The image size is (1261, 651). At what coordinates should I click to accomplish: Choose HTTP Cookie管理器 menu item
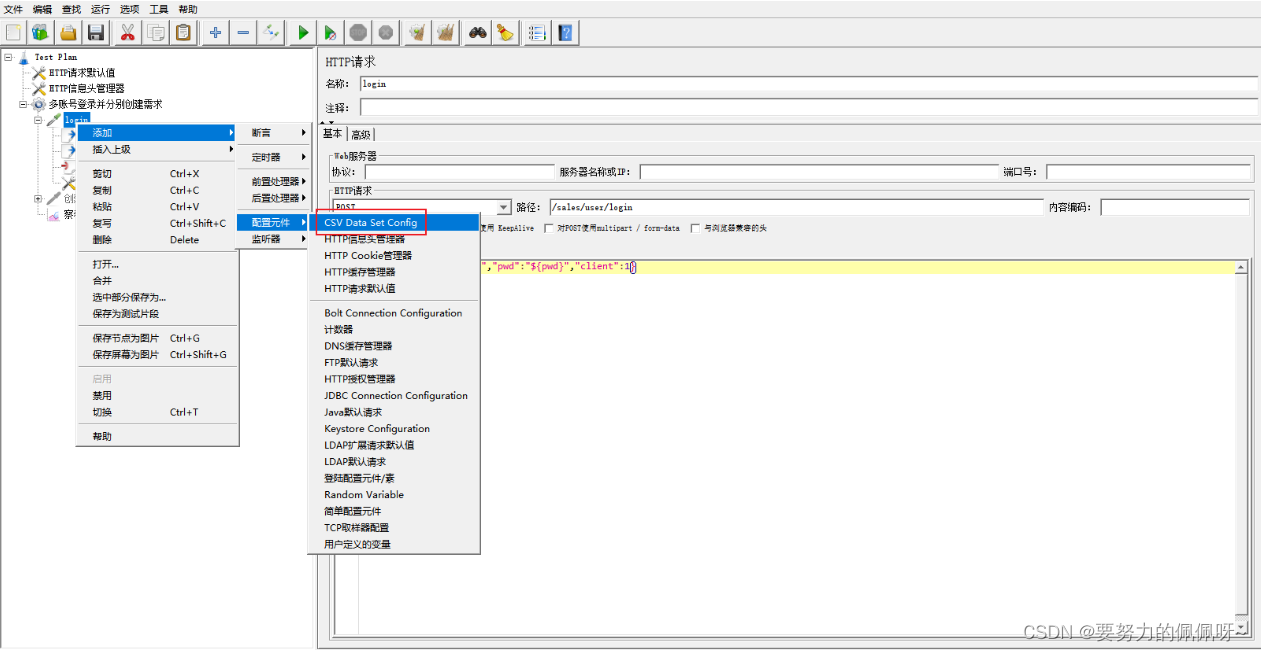(393, 255)
